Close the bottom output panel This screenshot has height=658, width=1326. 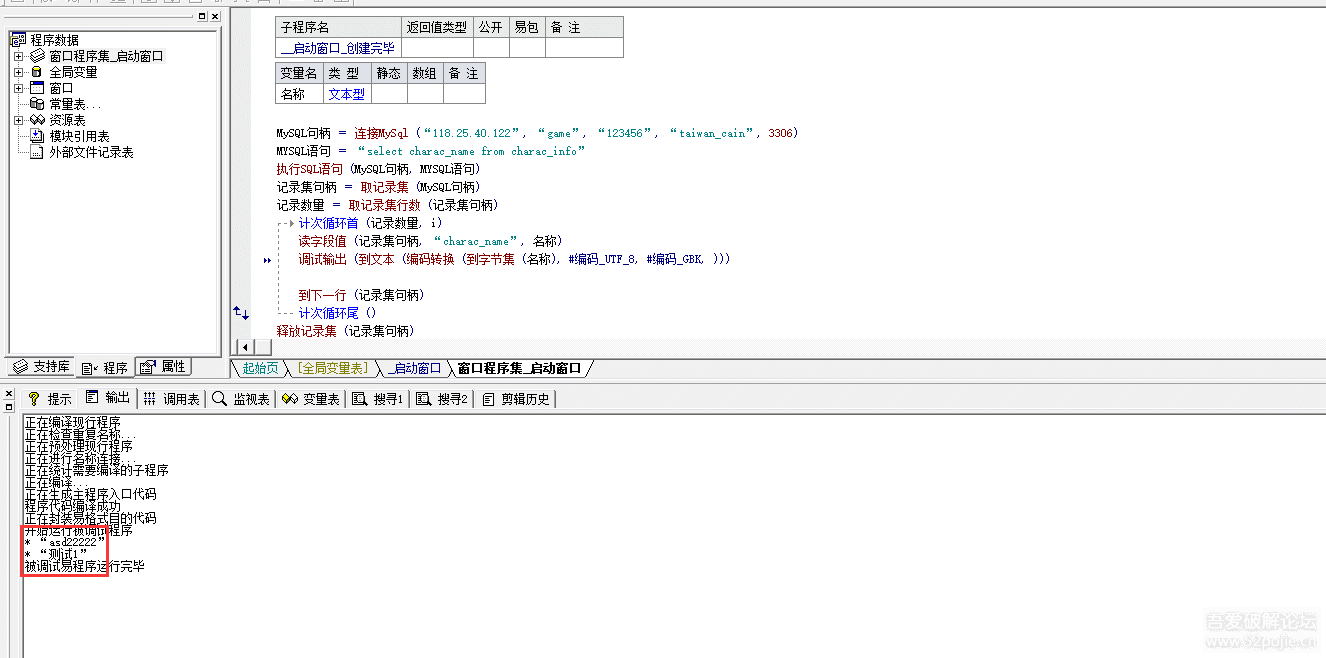9,394
